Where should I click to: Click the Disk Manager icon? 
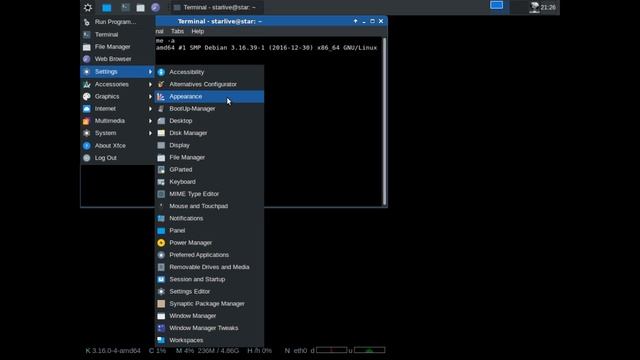coord(161,133)
